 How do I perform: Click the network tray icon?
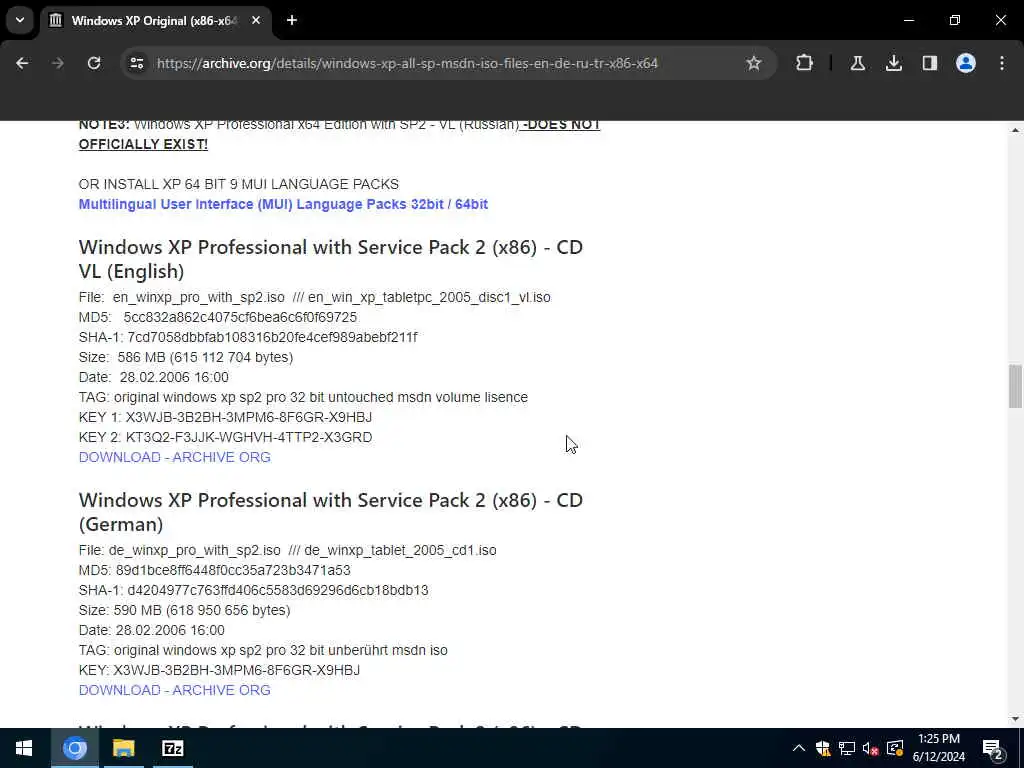coord(847,748)
